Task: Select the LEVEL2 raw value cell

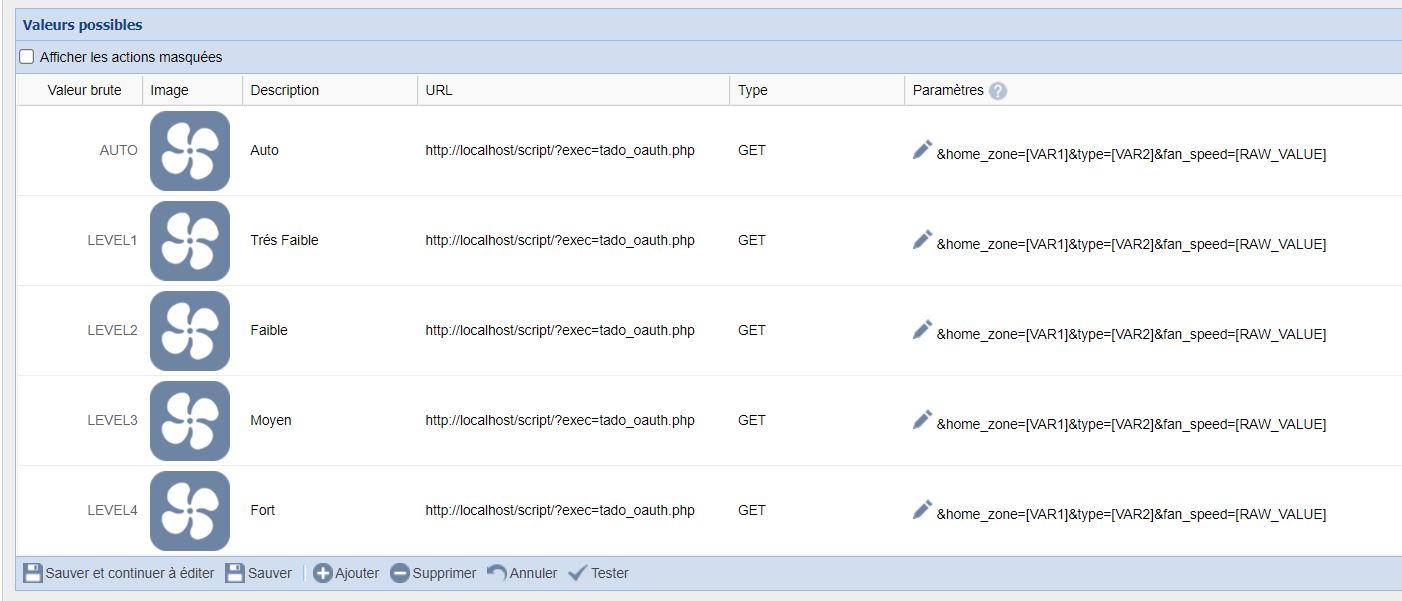Action: 112,330
